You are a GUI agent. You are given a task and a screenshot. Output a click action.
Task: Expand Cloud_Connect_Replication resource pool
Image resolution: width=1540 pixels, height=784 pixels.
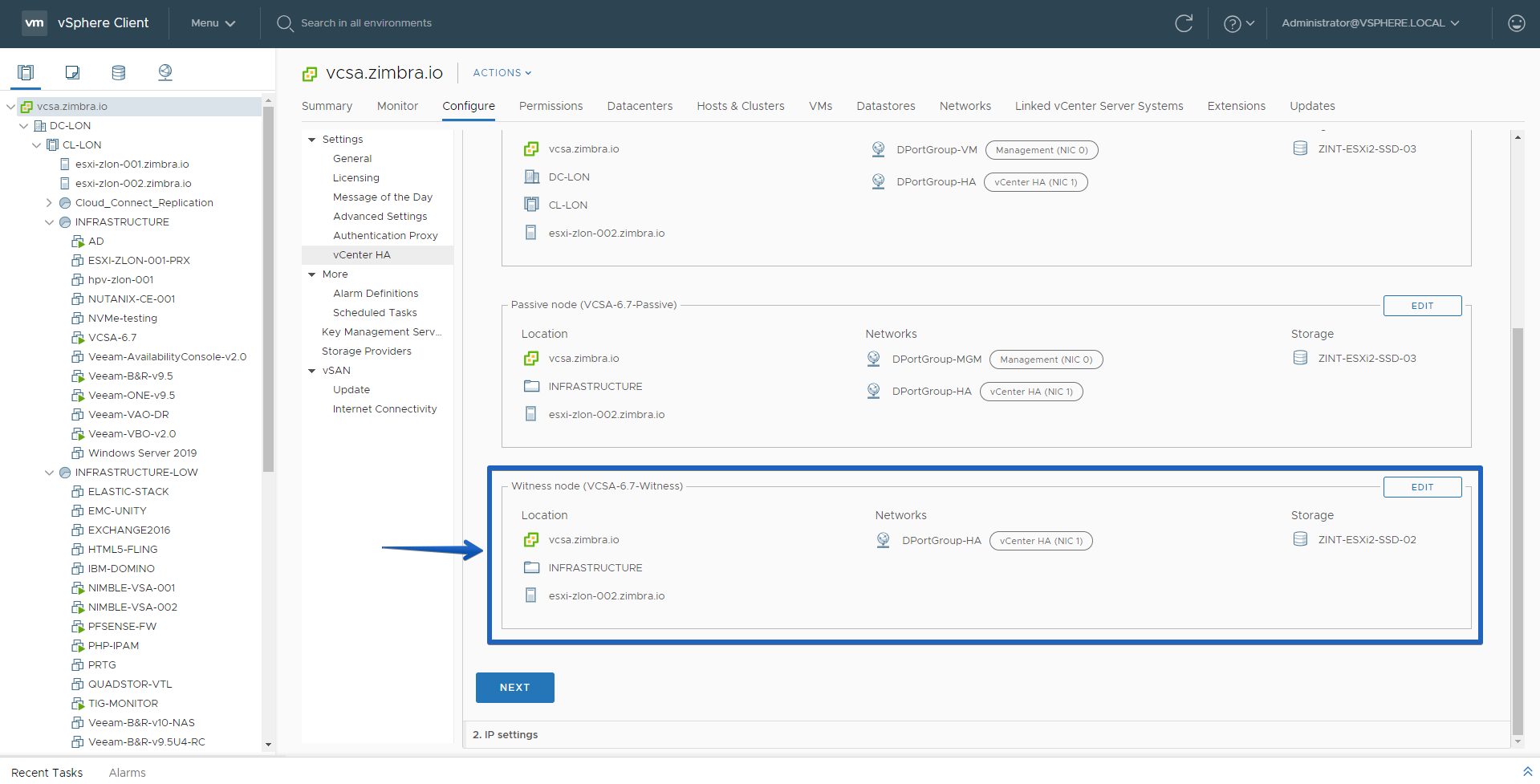tap(49, 203)
